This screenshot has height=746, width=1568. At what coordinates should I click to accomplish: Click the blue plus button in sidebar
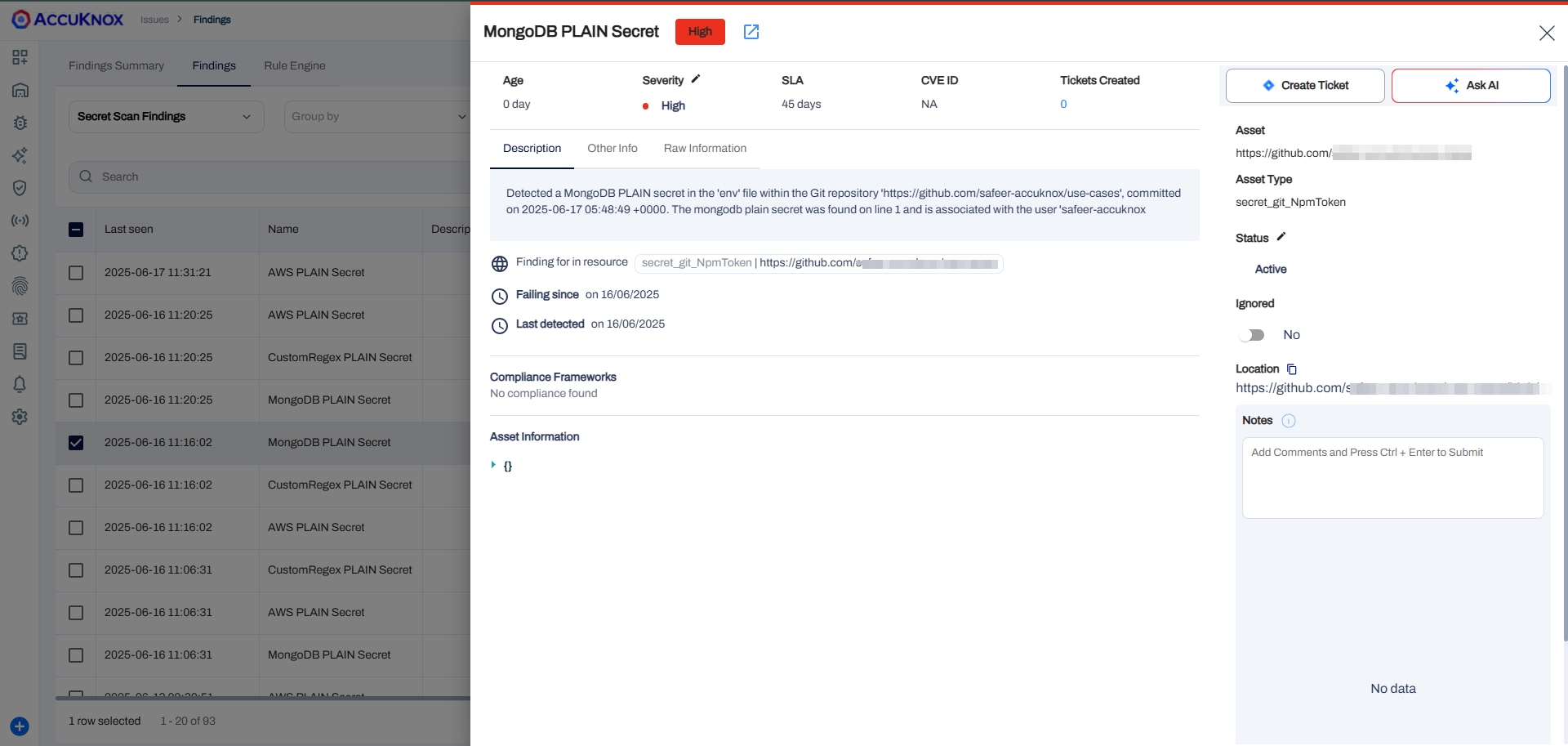click(x=20, y=726)
